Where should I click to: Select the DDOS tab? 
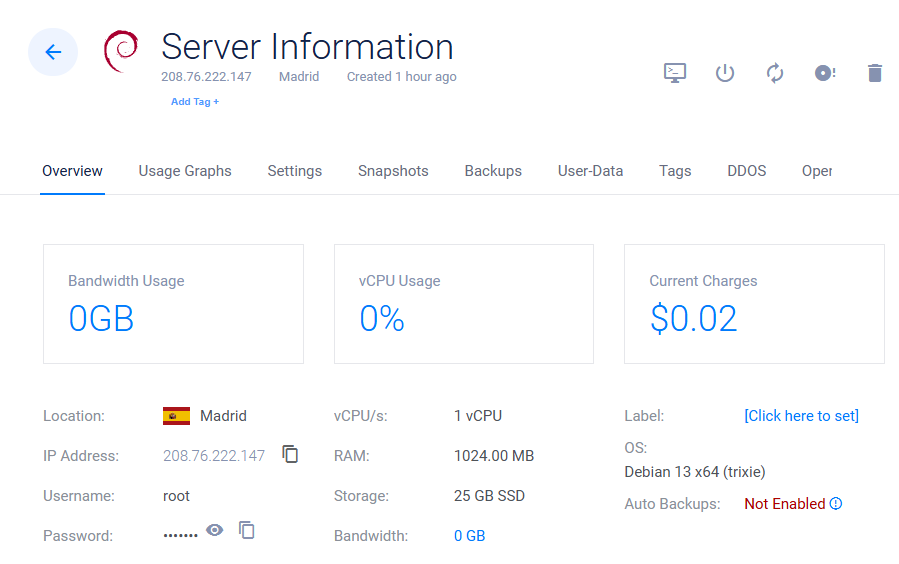(747, 171)
